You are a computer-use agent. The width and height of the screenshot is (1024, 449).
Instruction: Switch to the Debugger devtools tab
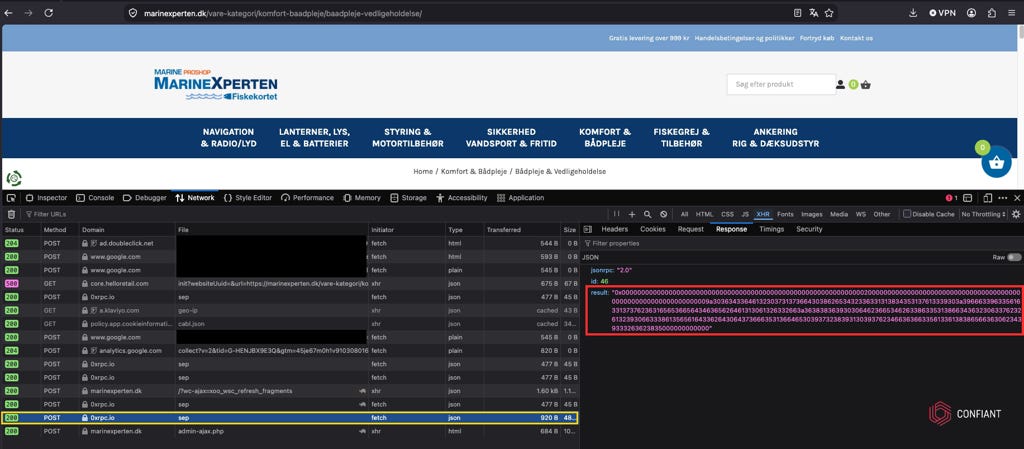click(144, 198)
